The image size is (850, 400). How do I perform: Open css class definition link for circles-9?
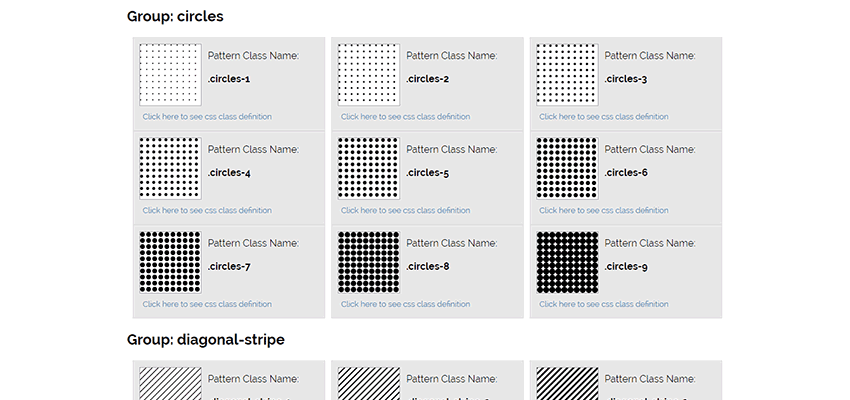point(604,304)
